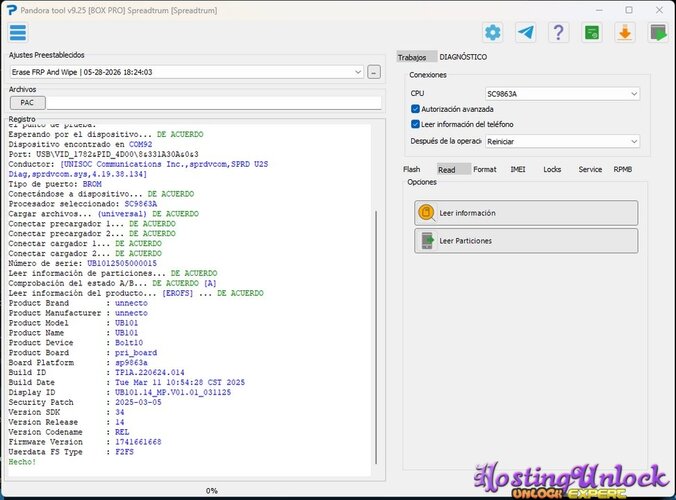Image resolution: width=676 pixels, height=500 pixels.
Task: Click the Pandora tool logo in title bar
Action: [x=12, y=10]
